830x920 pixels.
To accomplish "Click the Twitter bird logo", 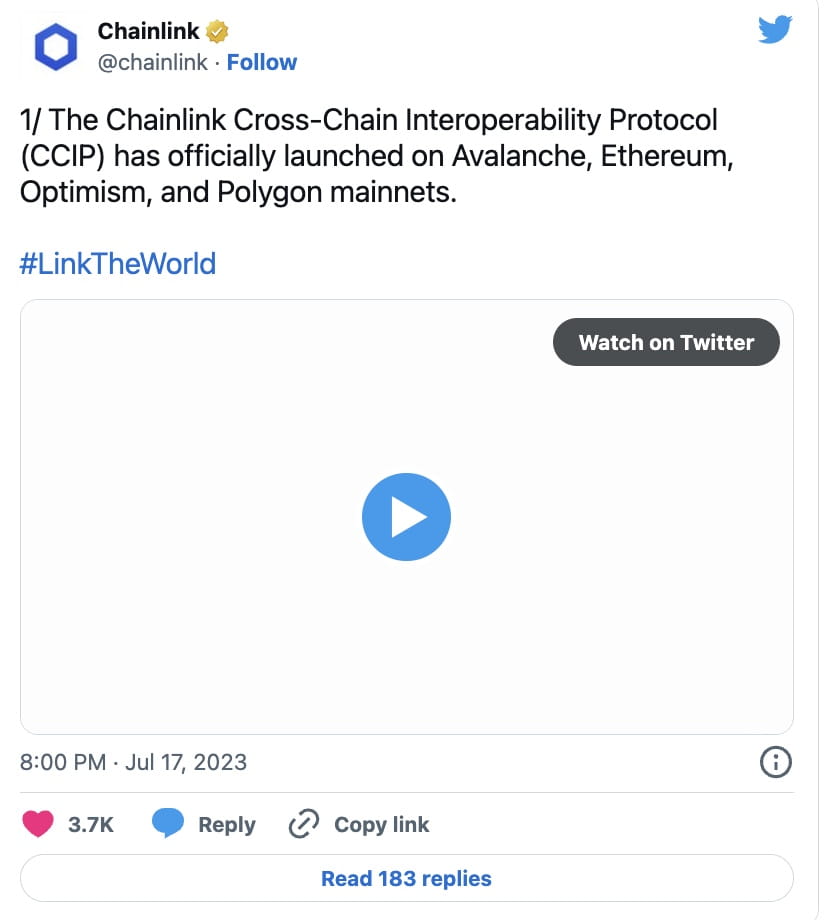I will point(775,30).
